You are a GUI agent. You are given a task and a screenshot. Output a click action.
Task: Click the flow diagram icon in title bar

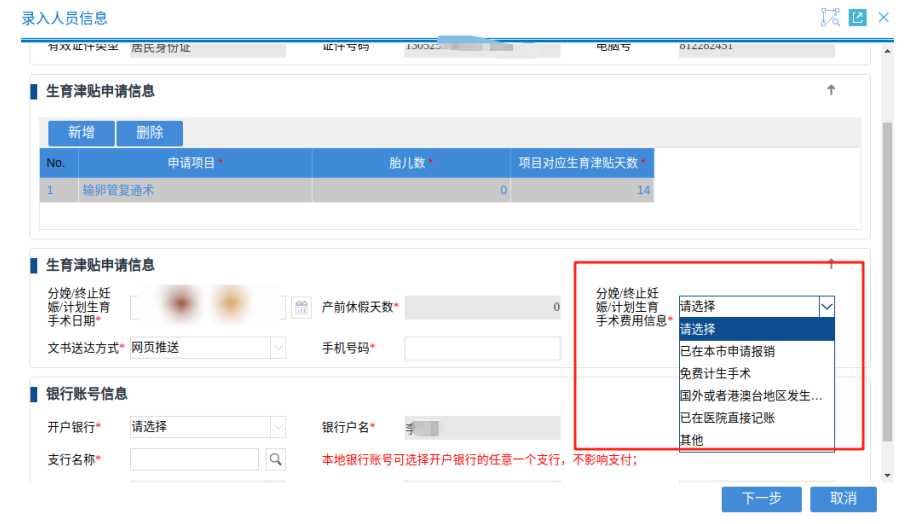tap(830, 17)
